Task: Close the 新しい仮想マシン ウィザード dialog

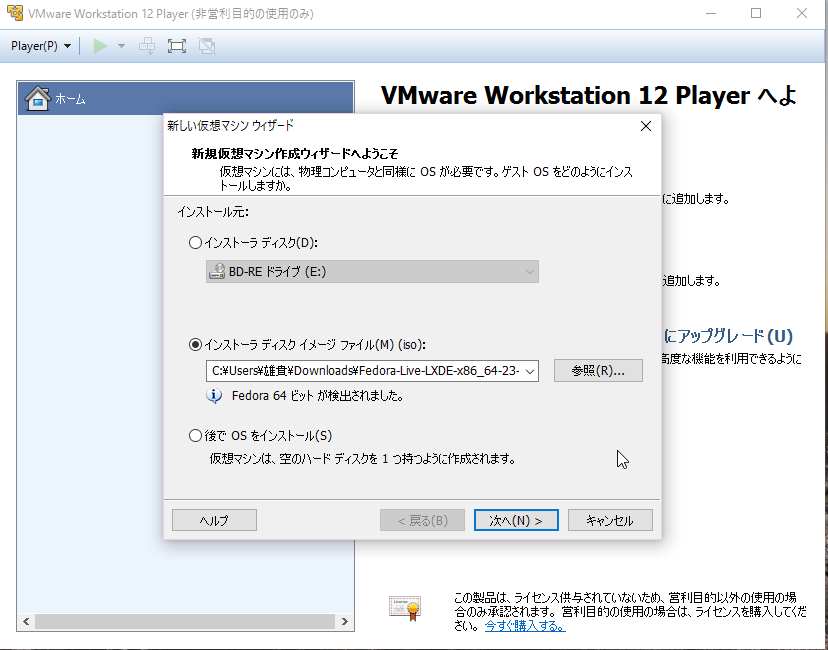Action: point(646,126)
